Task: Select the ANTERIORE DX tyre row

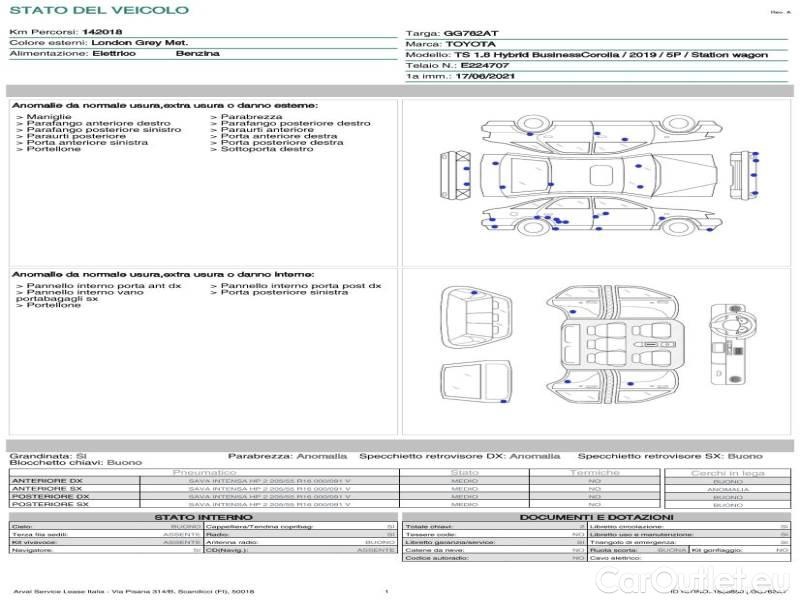Action: 200,481
